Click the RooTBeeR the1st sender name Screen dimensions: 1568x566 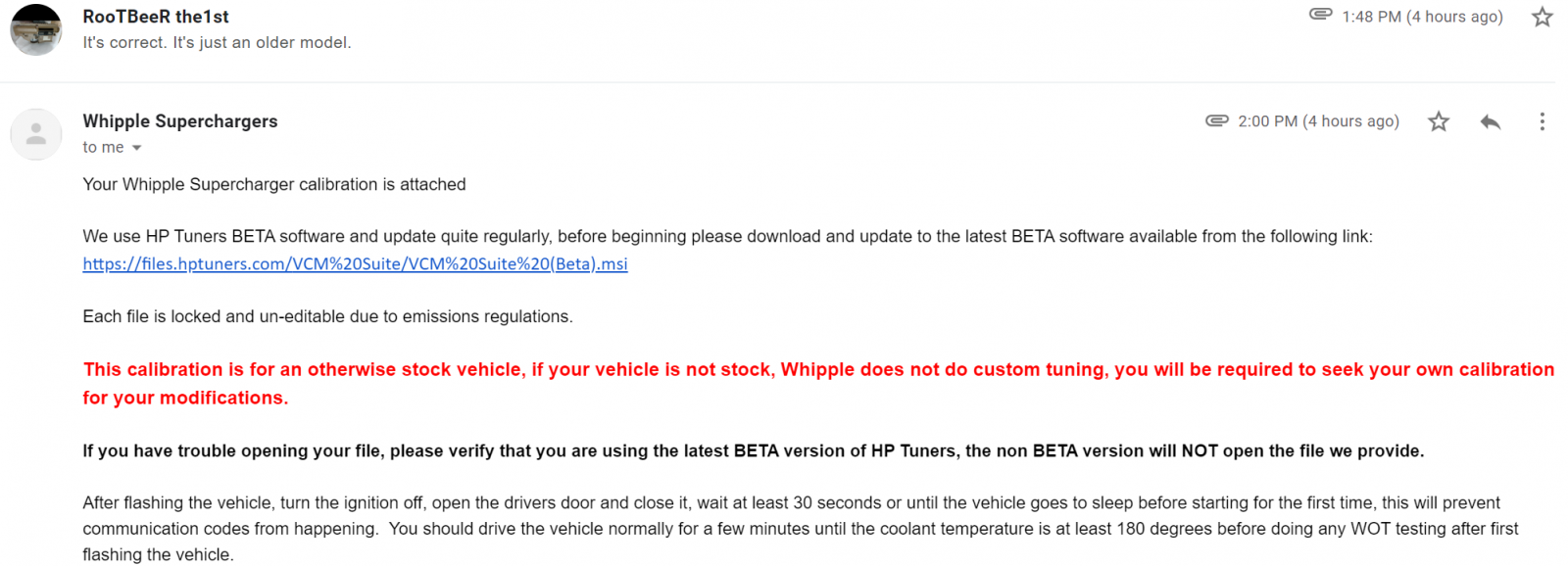click(156, 17)
